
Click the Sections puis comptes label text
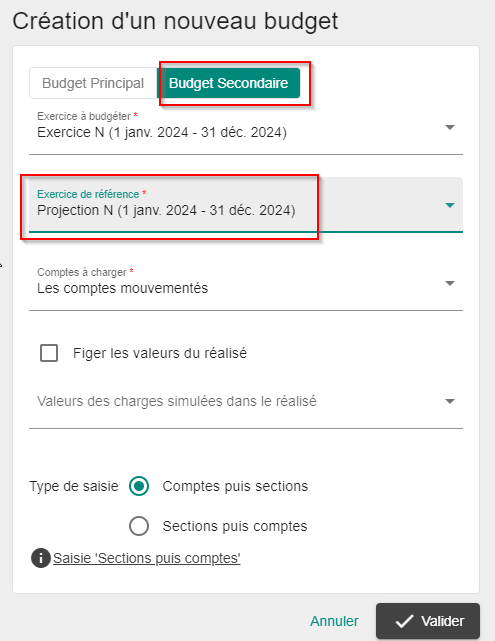[235, 526]
